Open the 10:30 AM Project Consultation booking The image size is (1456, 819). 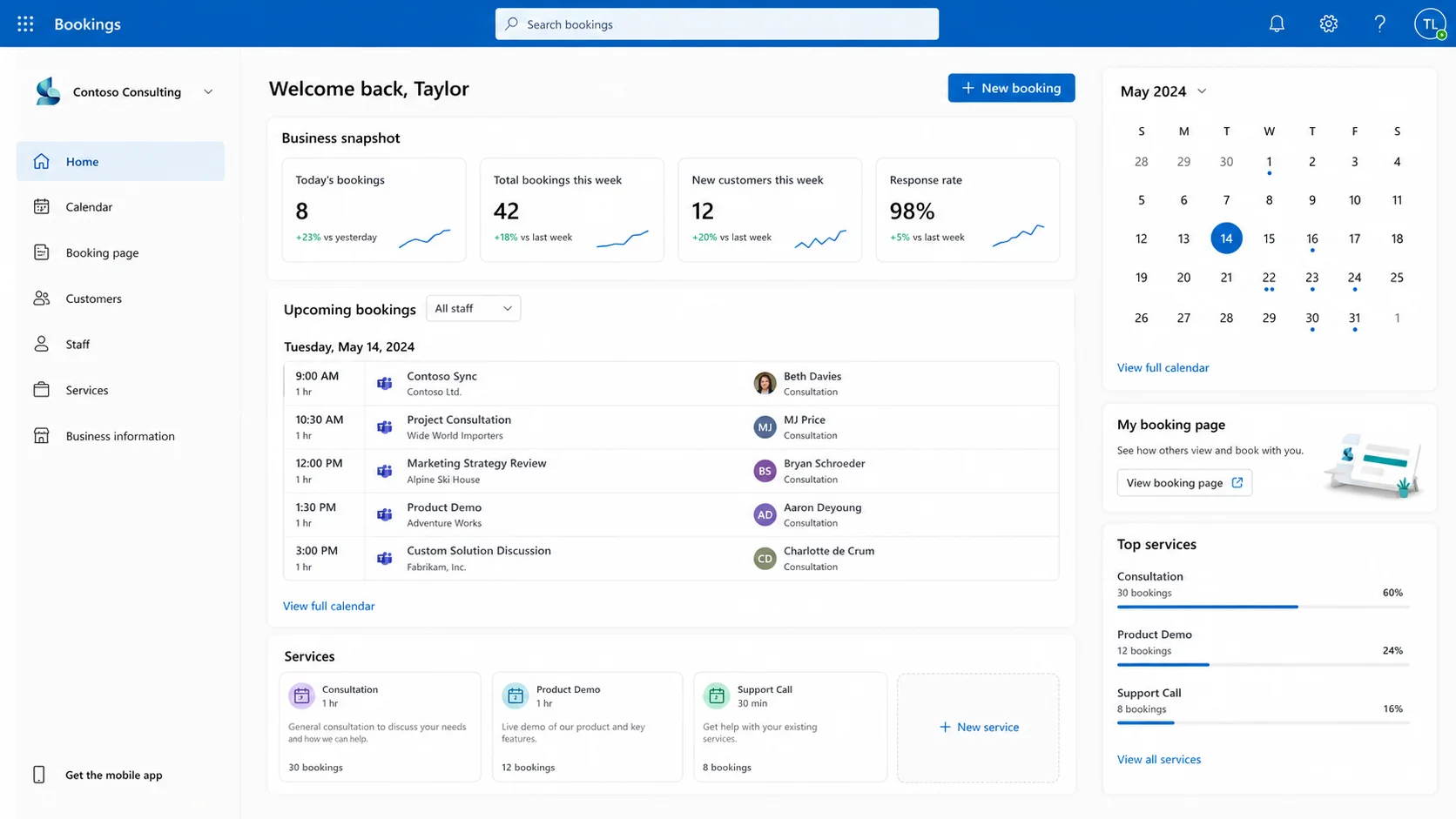click(x=671, y=426)
